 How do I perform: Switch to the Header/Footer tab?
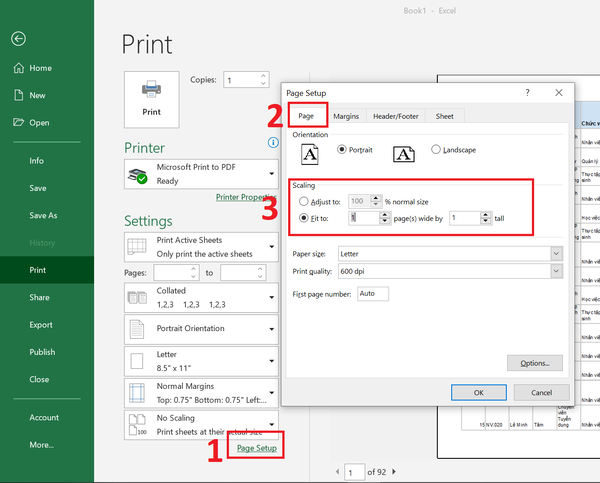pos(396,116)
